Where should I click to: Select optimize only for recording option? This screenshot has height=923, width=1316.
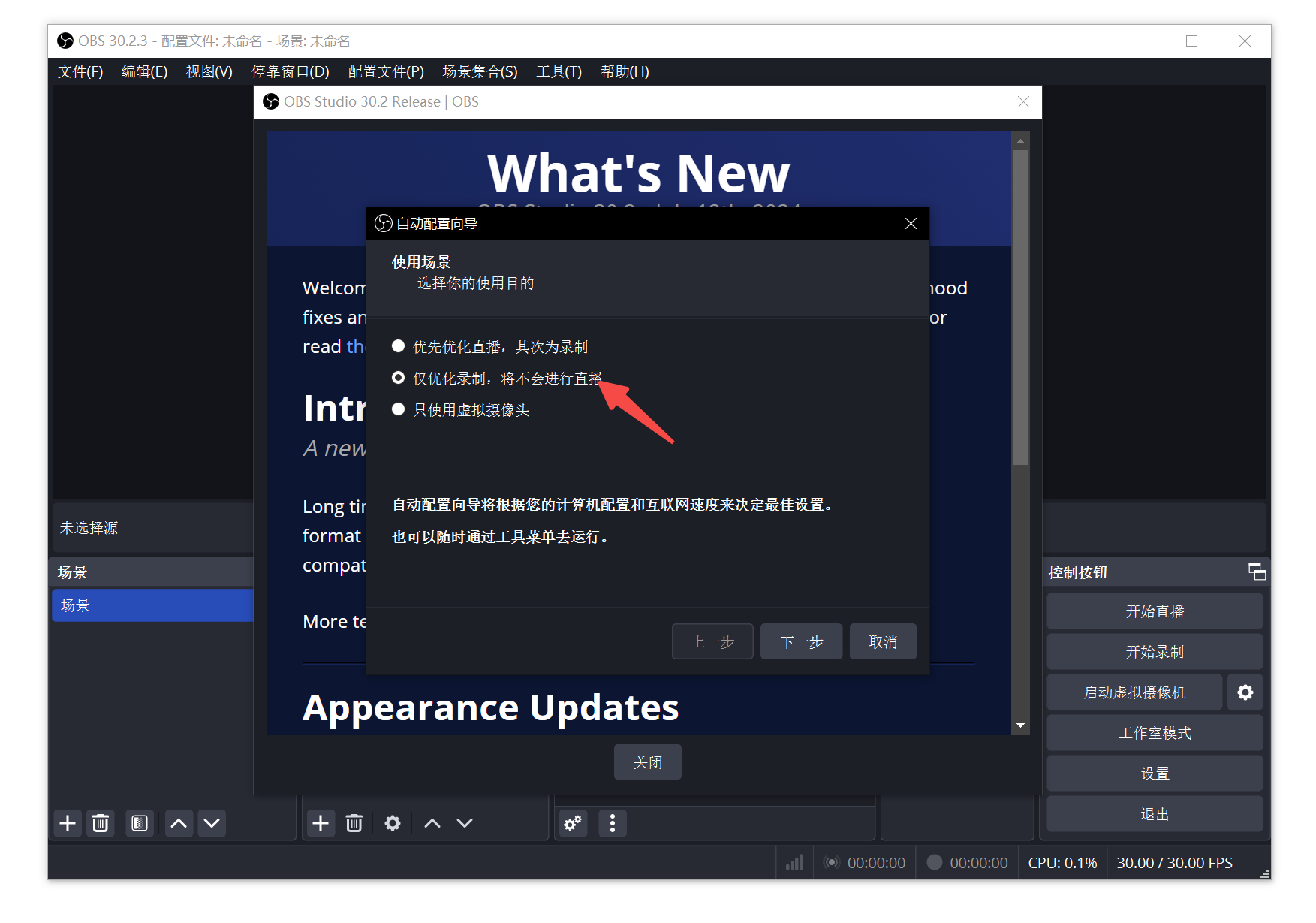point(498,378)
